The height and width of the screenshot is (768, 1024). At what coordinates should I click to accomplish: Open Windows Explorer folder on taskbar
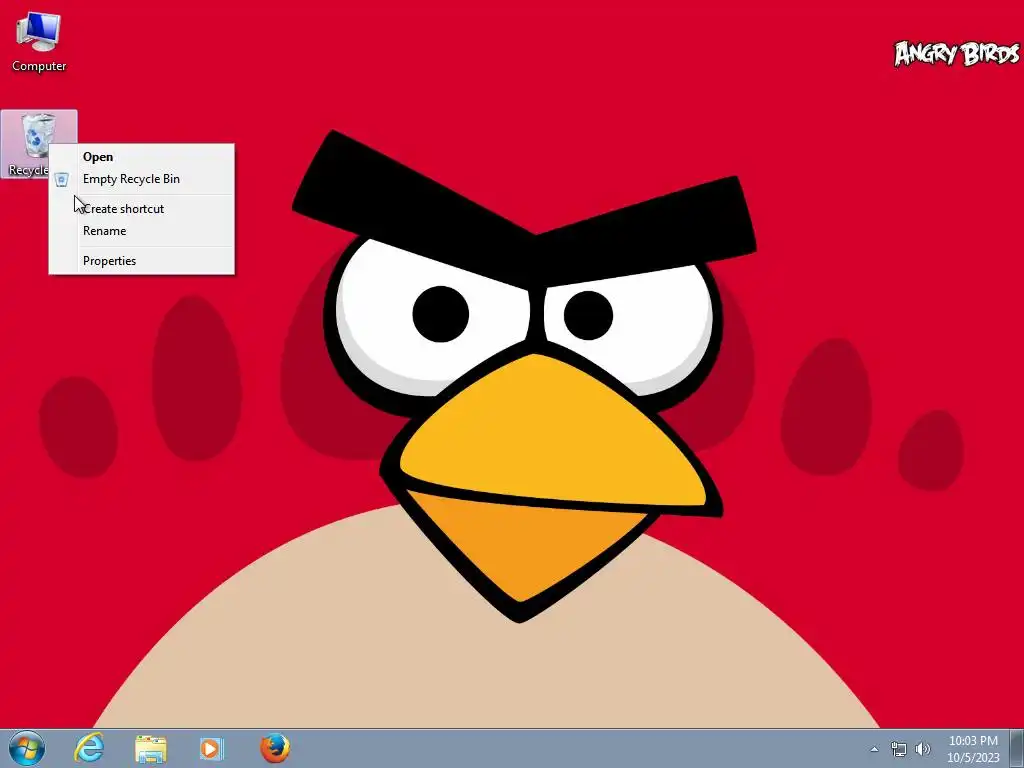[151, 748]
